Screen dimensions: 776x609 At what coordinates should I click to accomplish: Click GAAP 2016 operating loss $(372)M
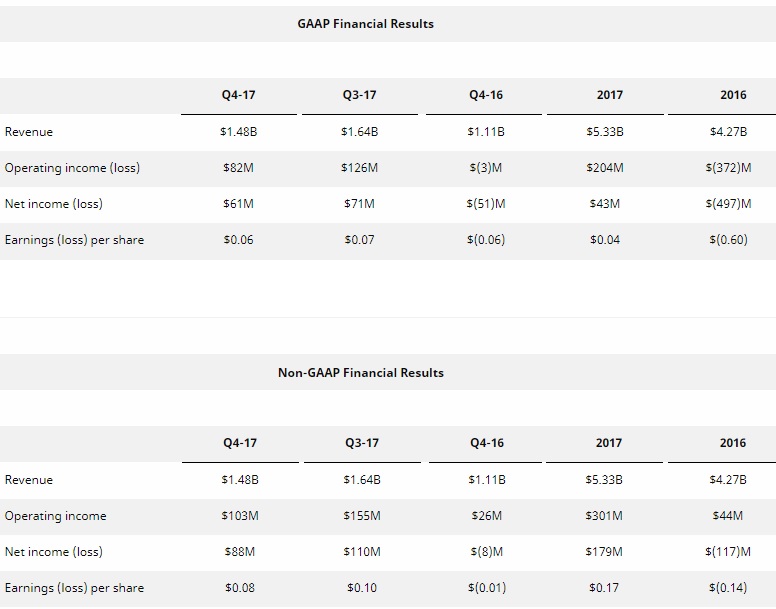(x=728, y=168)
